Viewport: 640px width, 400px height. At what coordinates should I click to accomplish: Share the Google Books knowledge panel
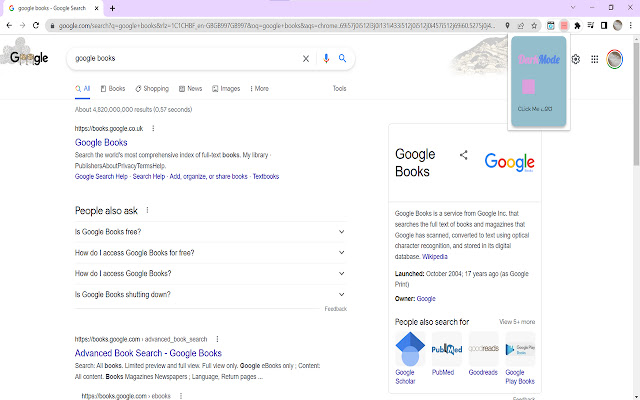(463, 155)
